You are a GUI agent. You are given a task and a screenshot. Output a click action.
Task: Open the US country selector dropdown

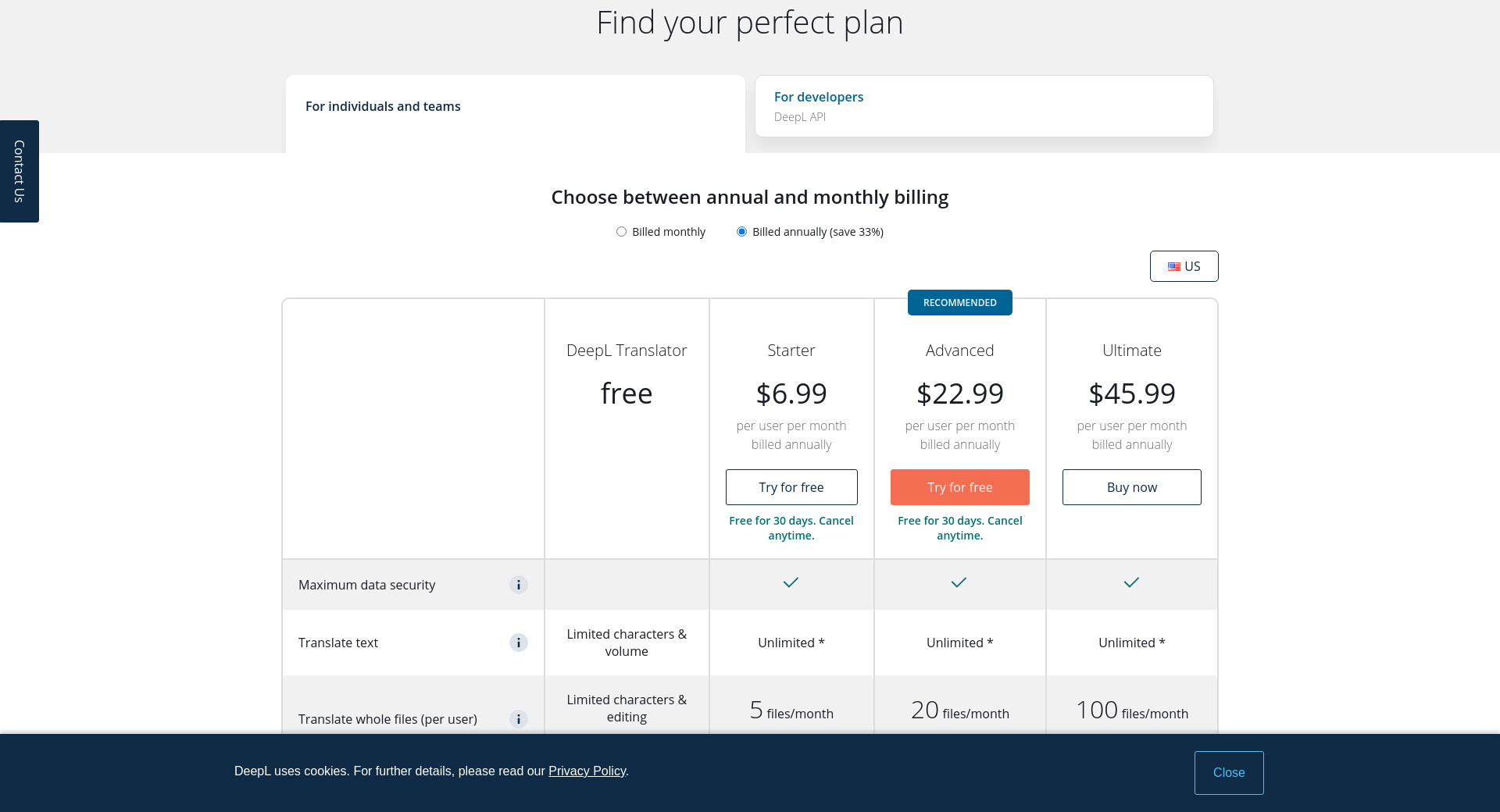pyautogui.click(x=1184, y=266)
